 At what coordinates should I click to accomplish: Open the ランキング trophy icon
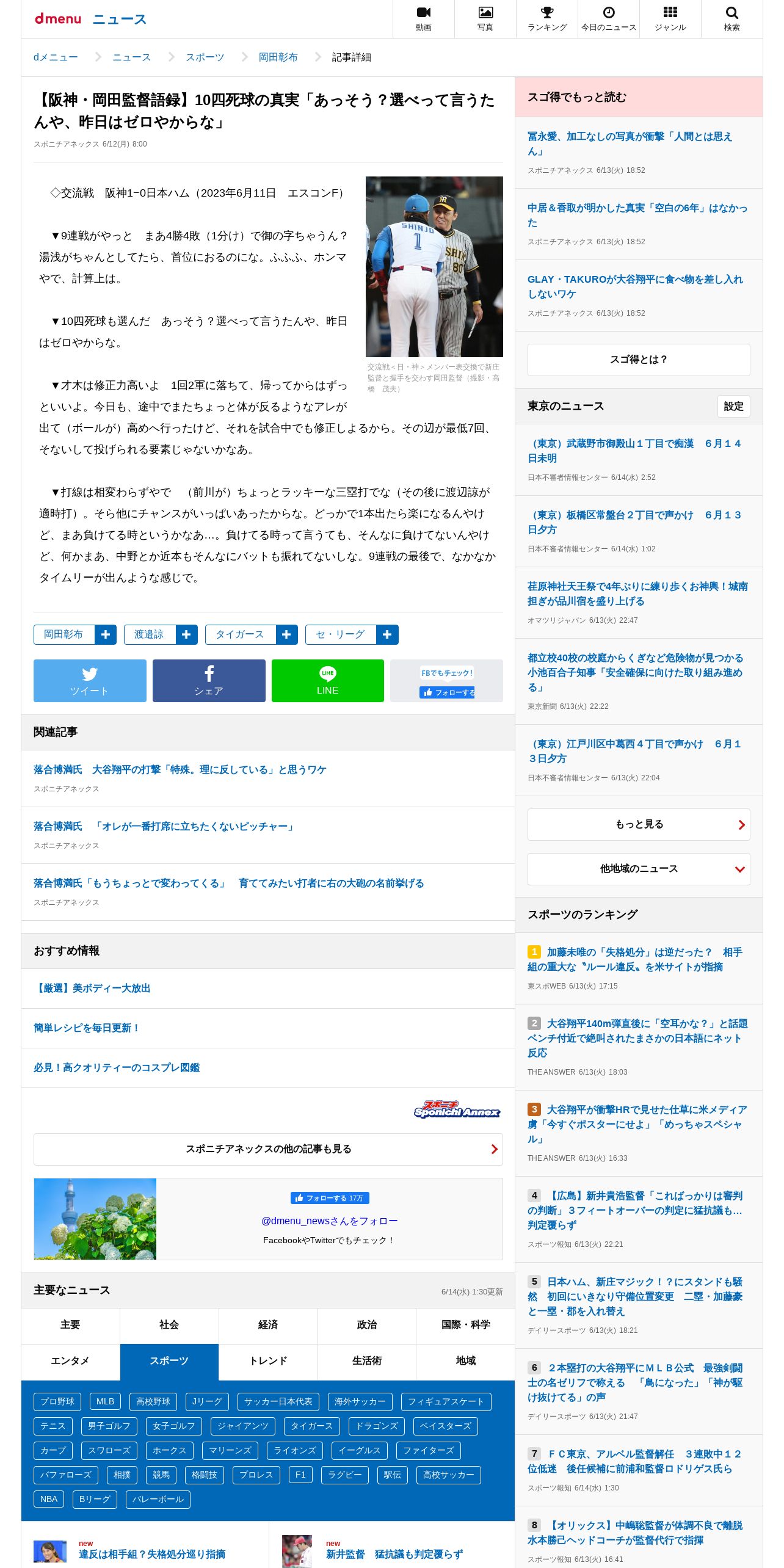547,19
